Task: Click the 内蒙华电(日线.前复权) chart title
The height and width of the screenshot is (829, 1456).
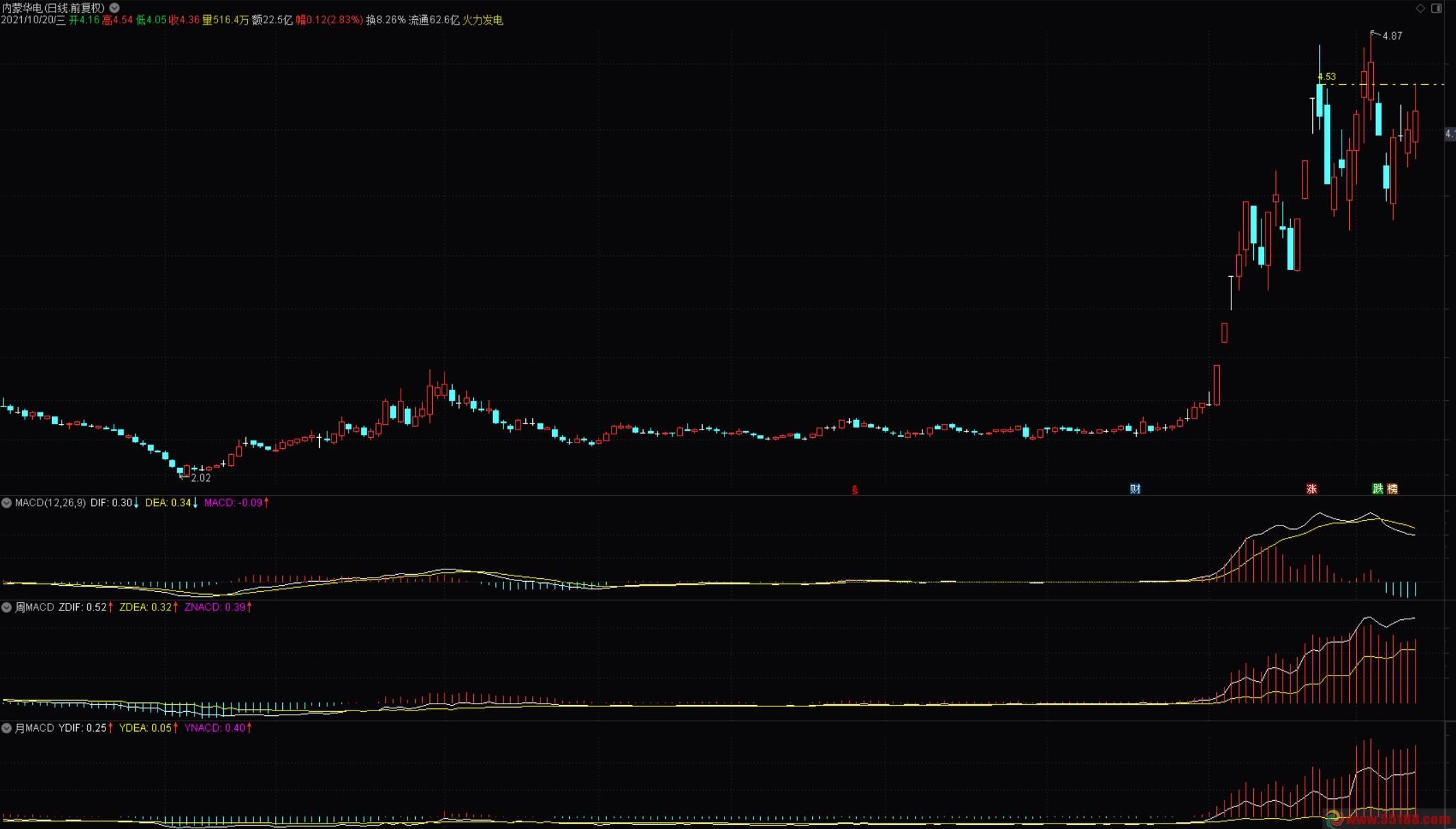Action: (x=53, y=8)
